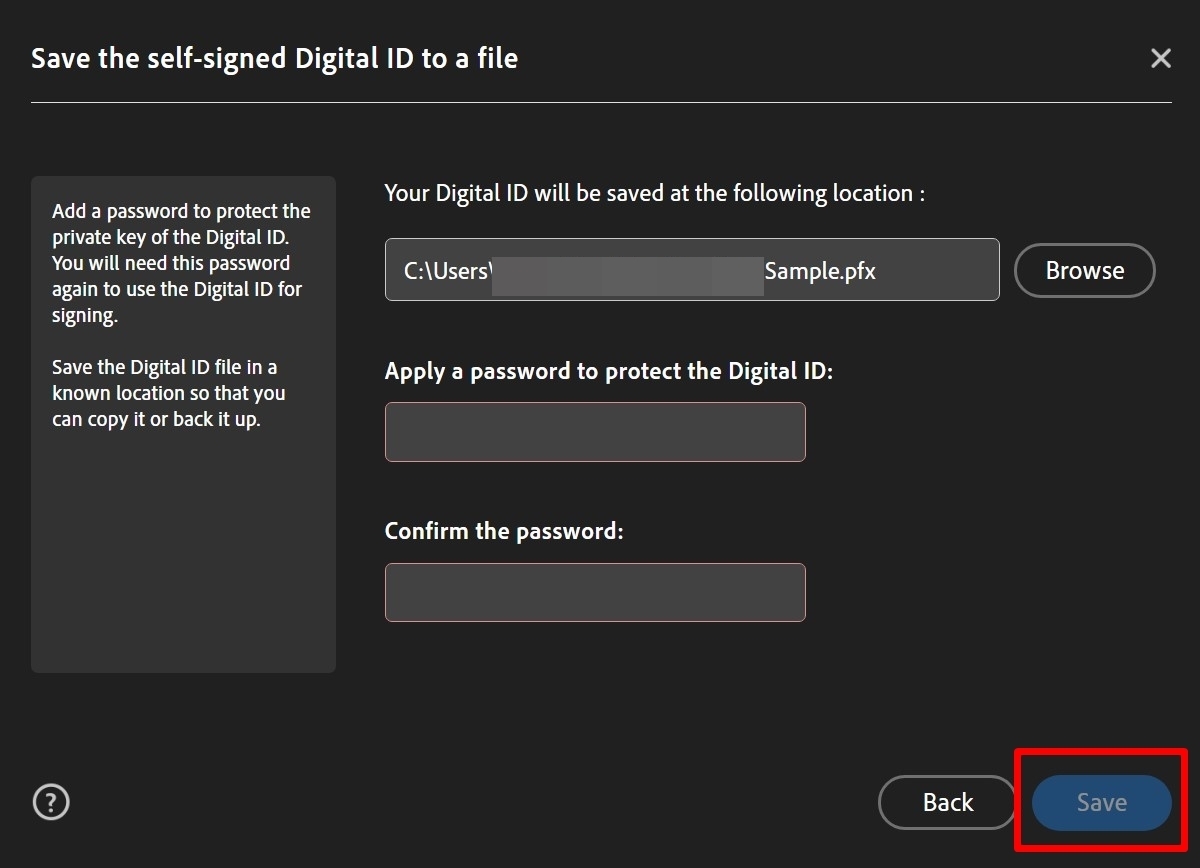
Task: Select the Sample.pfx file path field
Action: [692, 270]
